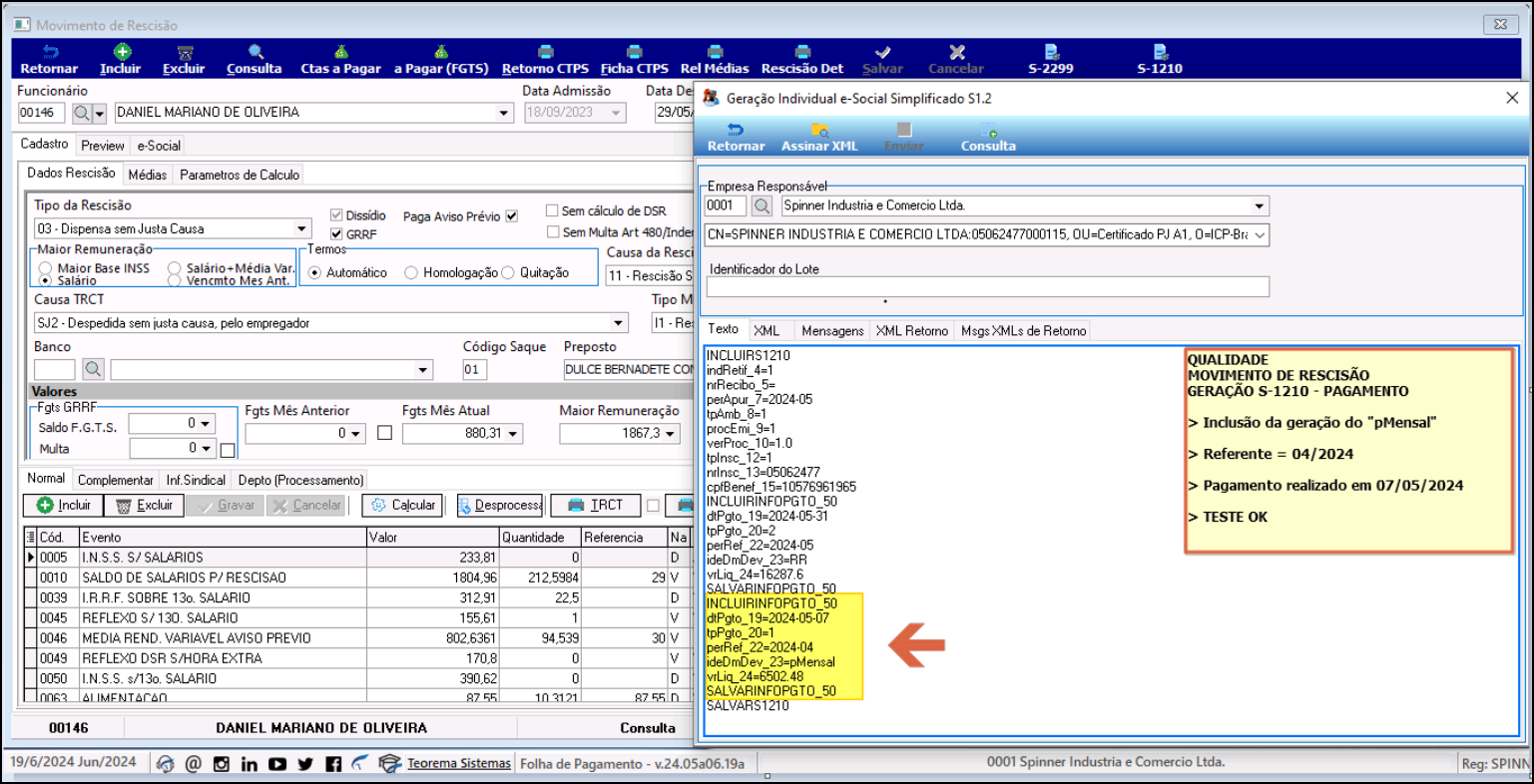This screenshot has height=784, width=1534.
Task: Open the Twitter icon in status bar
Action: (305, 764)
